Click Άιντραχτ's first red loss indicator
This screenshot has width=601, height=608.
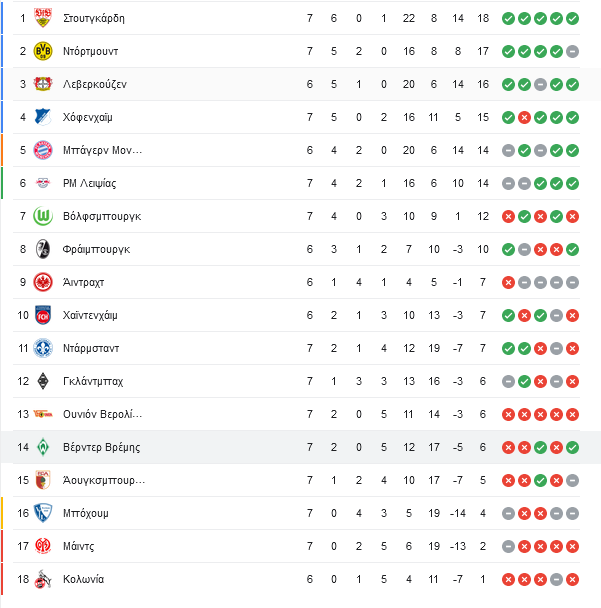click(x=508, y=282)
